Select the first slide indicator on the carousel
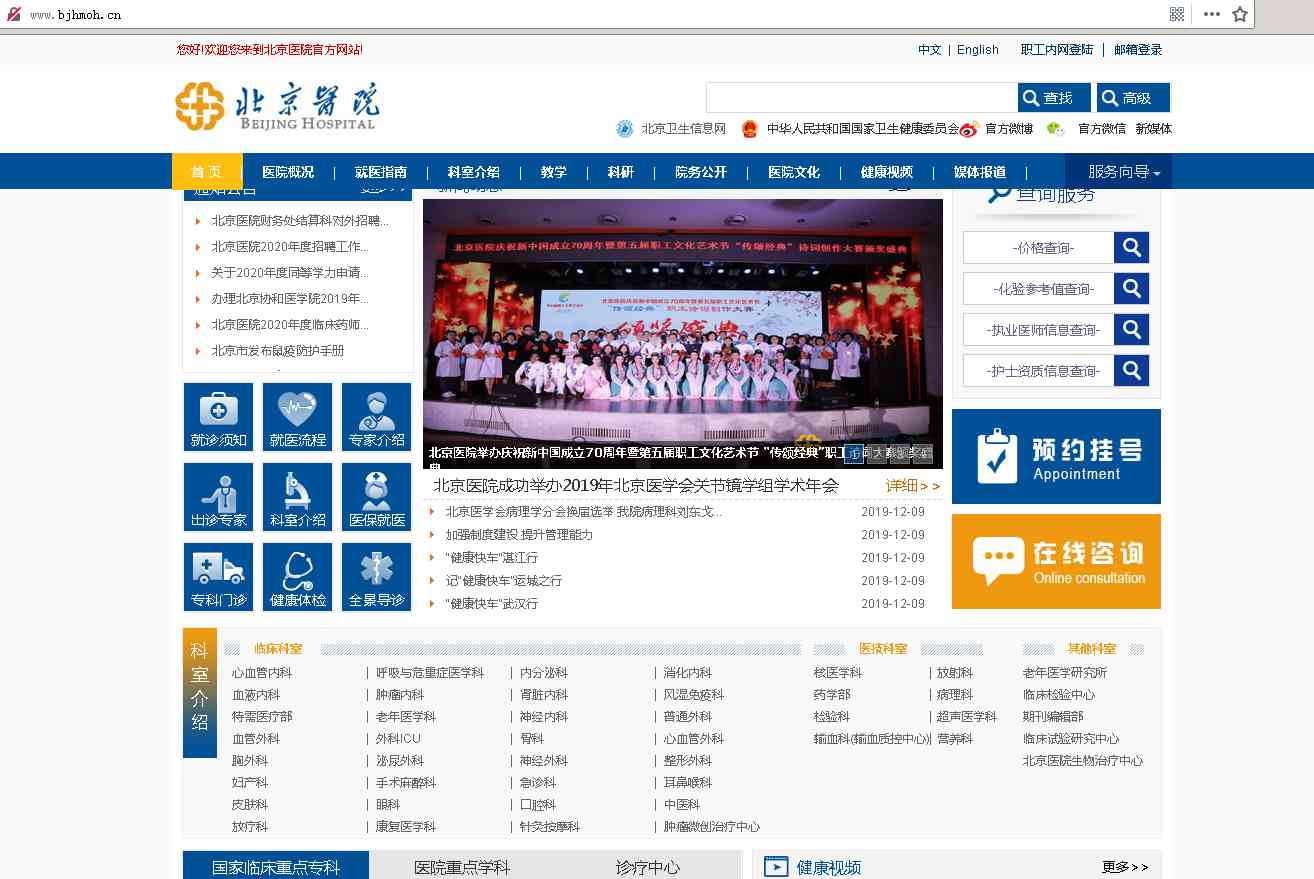 (853, 454)
